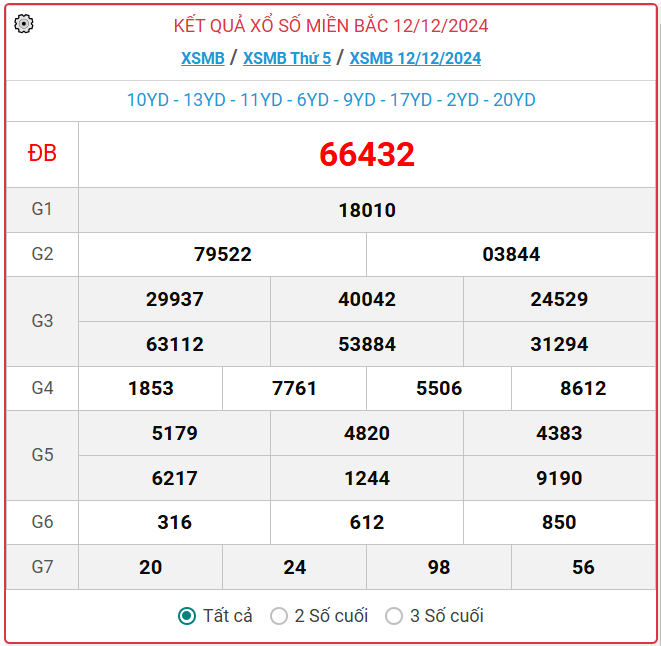Viewport: 661px width, 646px height.
Task: Open the settings gear icon
Action: (24, 24)
